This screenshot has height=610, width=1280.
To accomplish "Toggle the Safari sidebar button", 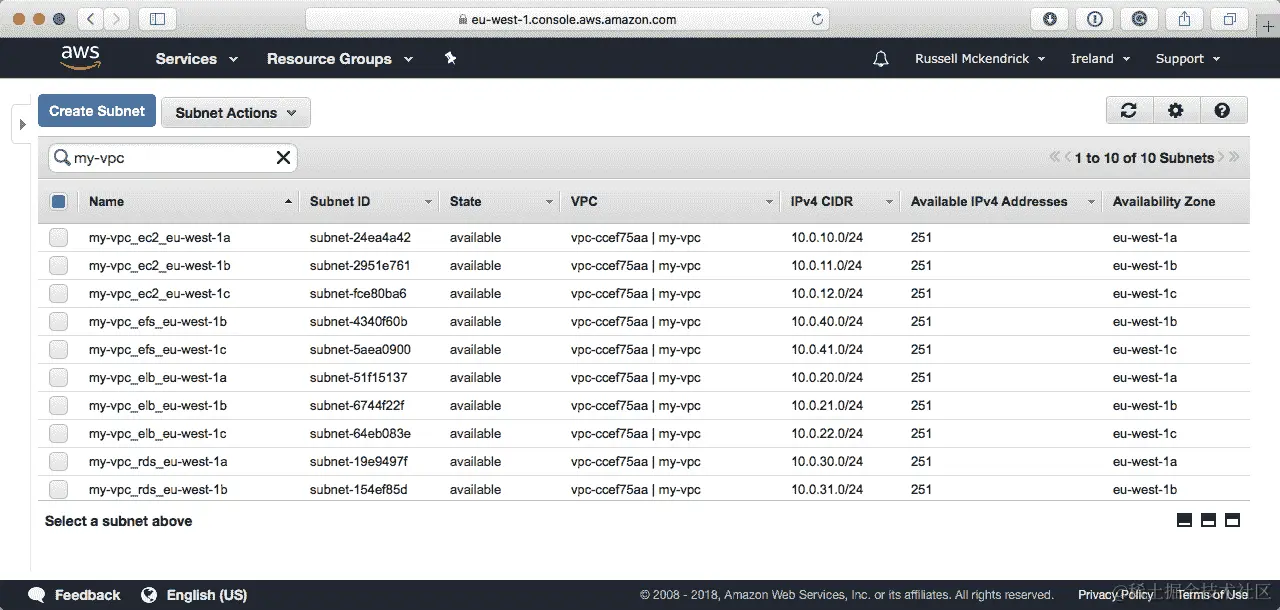I will coord(157,18).
